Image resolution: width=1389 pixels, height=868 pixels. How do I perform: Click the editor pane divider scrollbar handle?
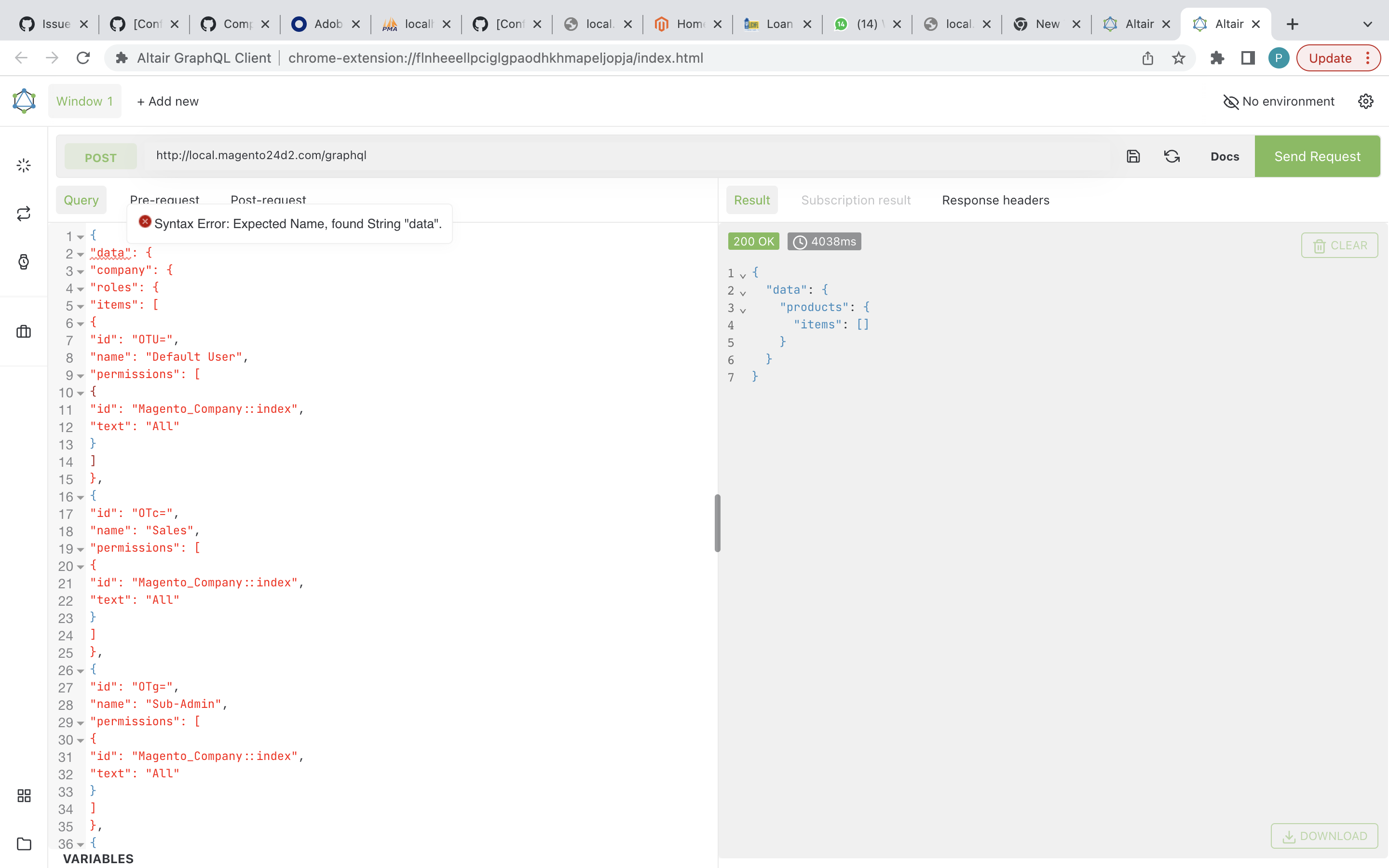tap(718, 523)
